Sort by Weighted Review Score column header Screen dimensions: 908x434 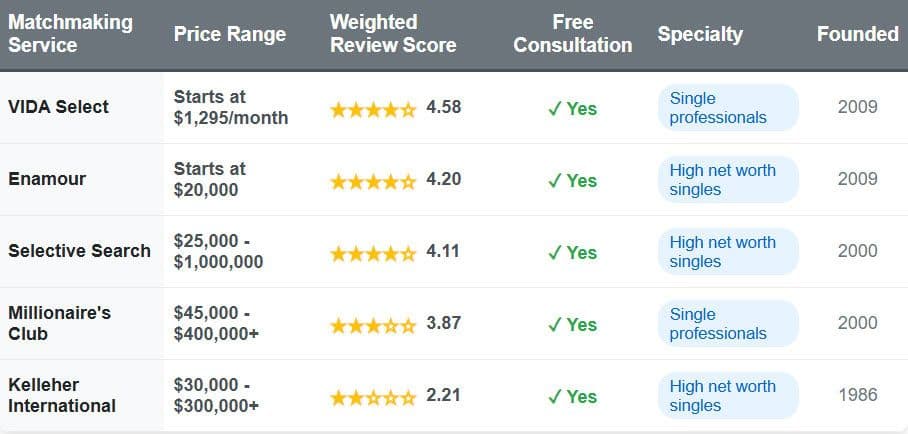pyautogui.click(x=392, y=34)
